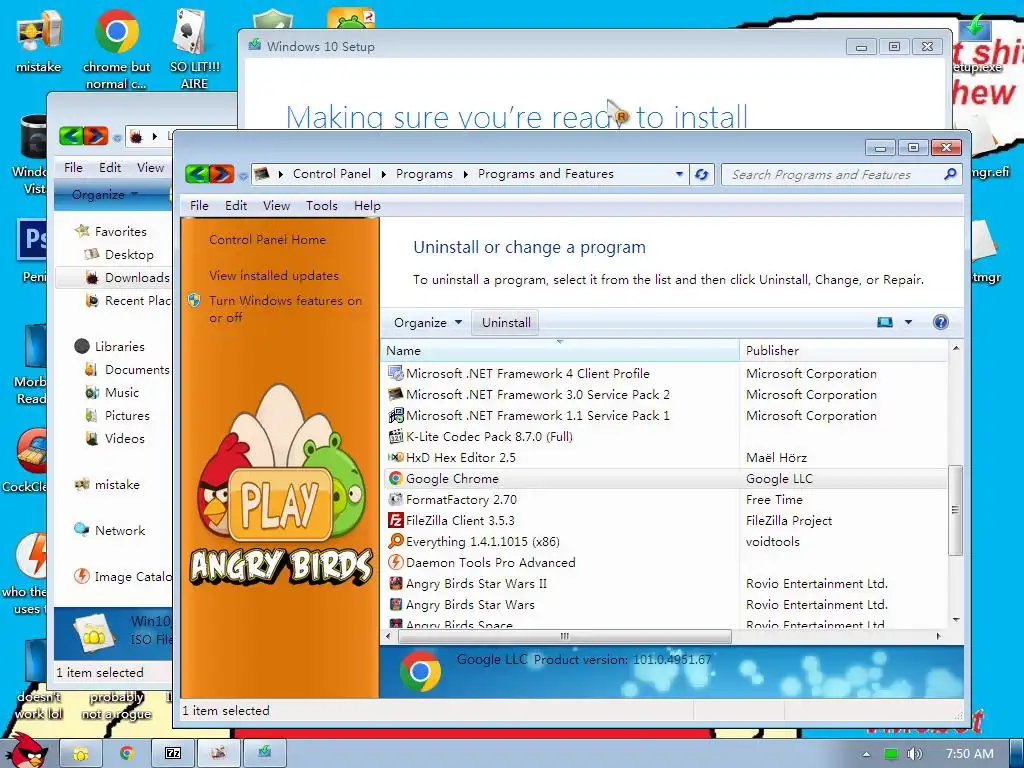Viewport: 1024px width, 768px height.
Task: Click the Daemon Tools Pro Advanced icon
Action: [395, 562]
